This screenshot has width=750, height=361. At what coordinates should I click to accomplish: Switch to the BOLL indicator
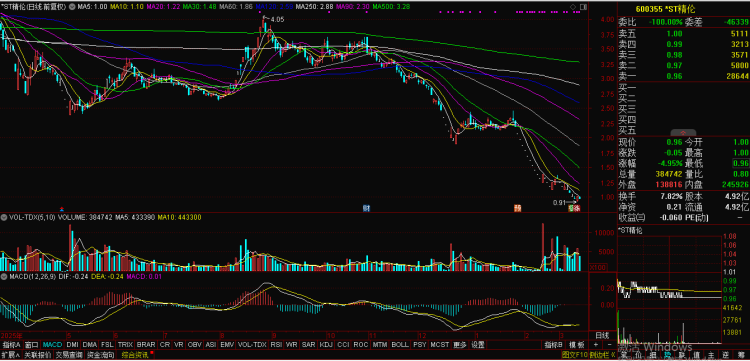tap(400, 345)
